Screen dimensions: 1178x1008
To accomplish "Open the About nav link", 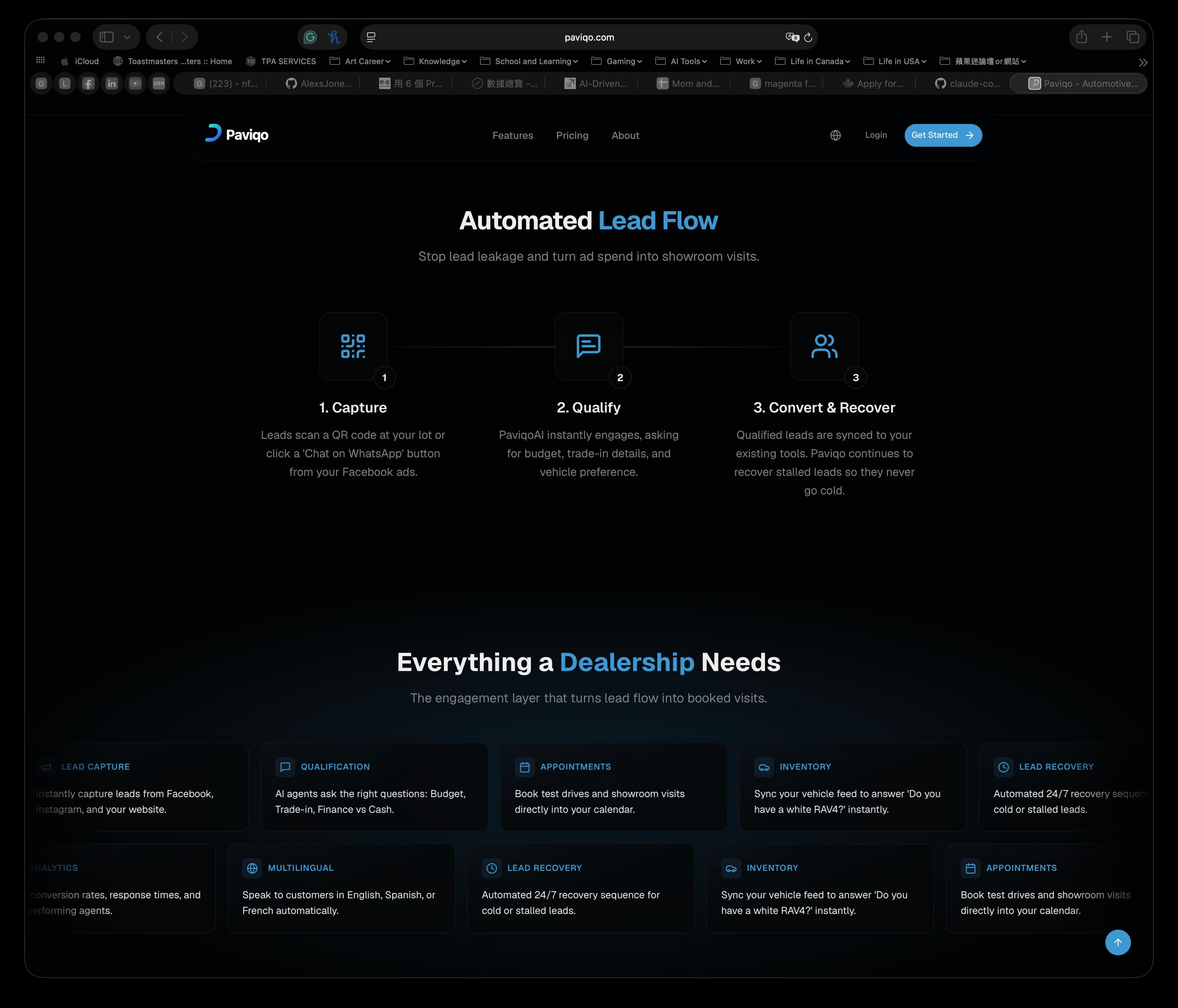I will tap(625, 135).
